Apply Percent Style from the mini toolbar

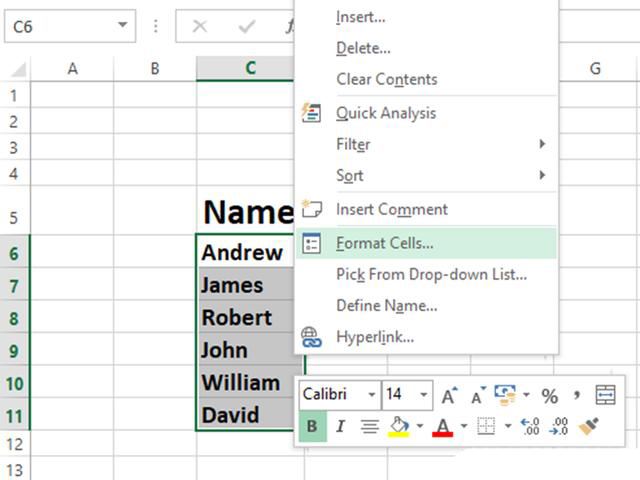tap(549, 396)
